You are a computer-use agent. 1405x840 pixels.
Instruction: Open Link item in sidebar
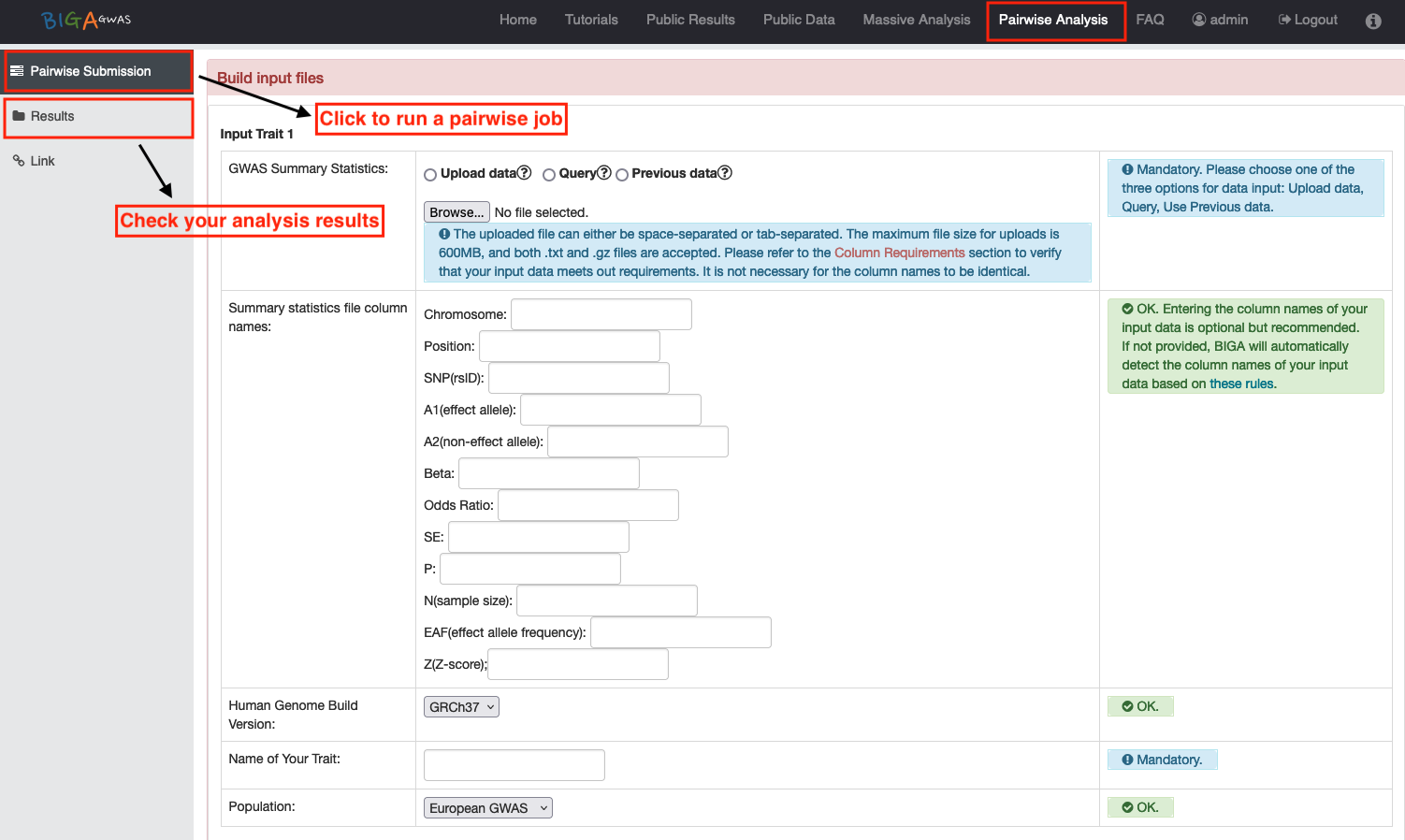click(42, 161)
